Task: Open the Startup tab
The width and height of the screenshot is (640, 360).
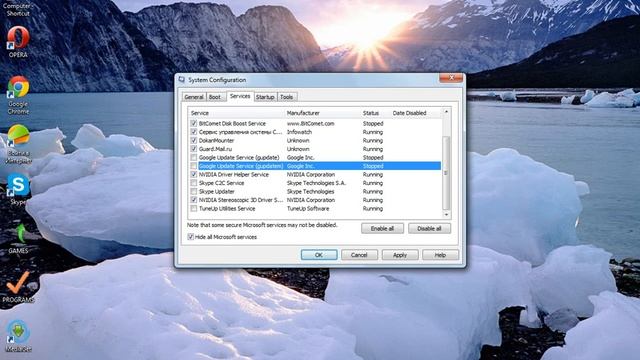Action: pyautogui.click(x=265, y=97)
